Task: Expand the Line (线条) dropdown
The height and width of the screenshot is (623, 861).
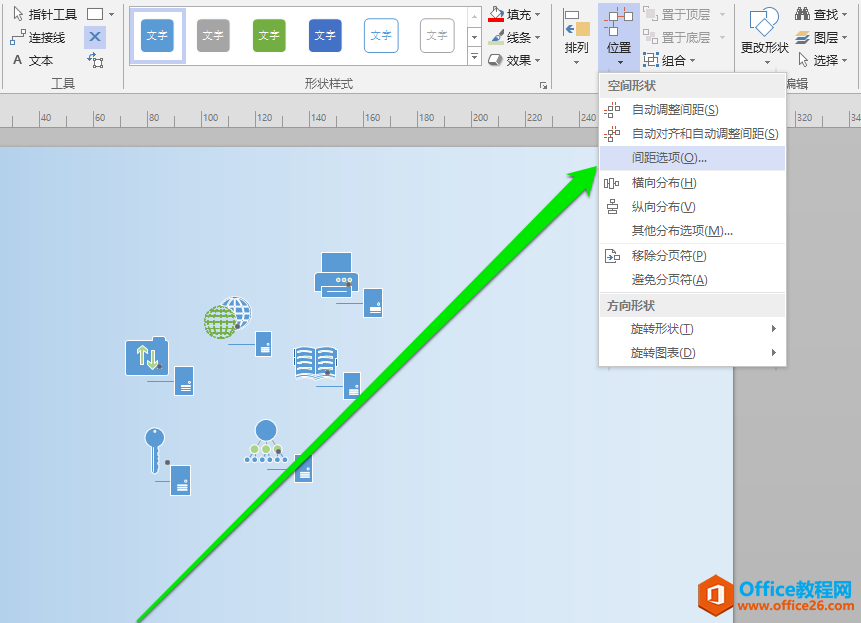Action: tap(515, 37)
